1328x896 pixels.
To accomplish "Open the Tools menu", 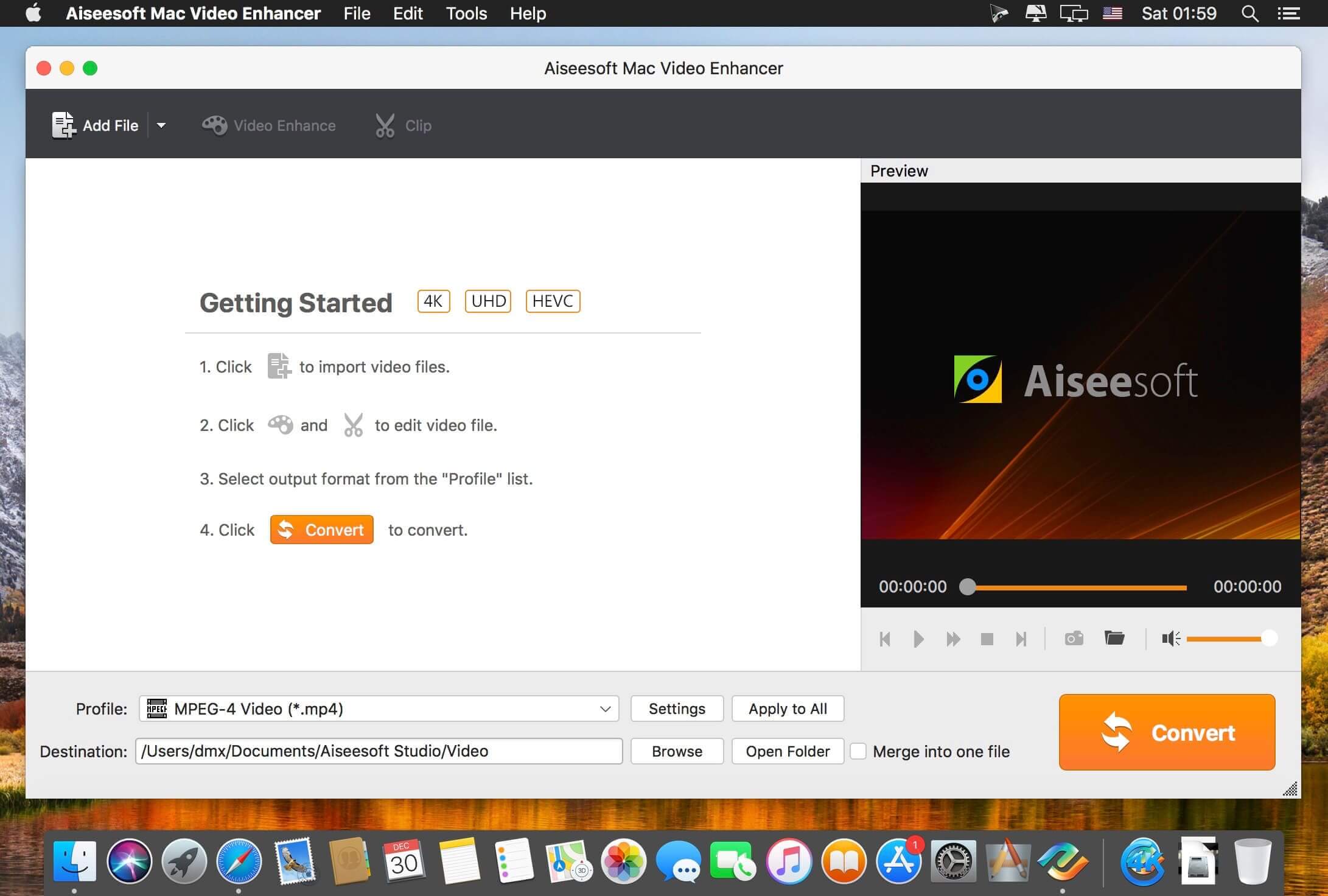I will 466,13.
